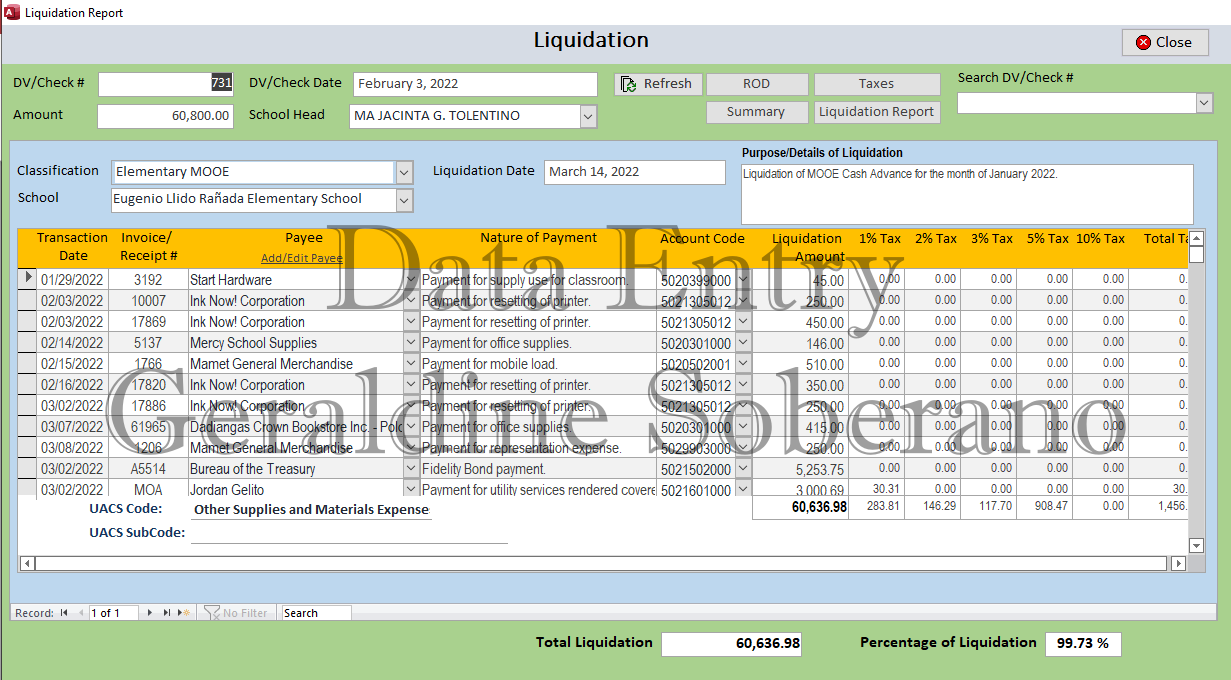Open the account code 5020399000 dropdown
Viewport: 1231px width, 680px height.
click(743, 280)
